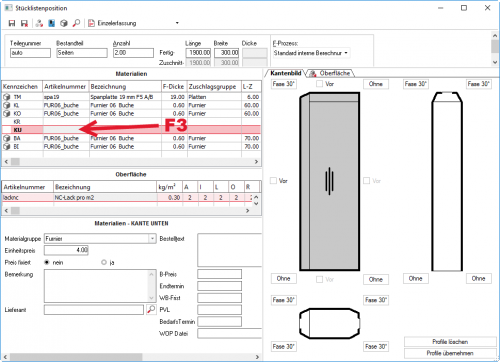Click the magnifier search icon in toolbar
This screenshot has width=500, height=362.
tap(76, 23)
